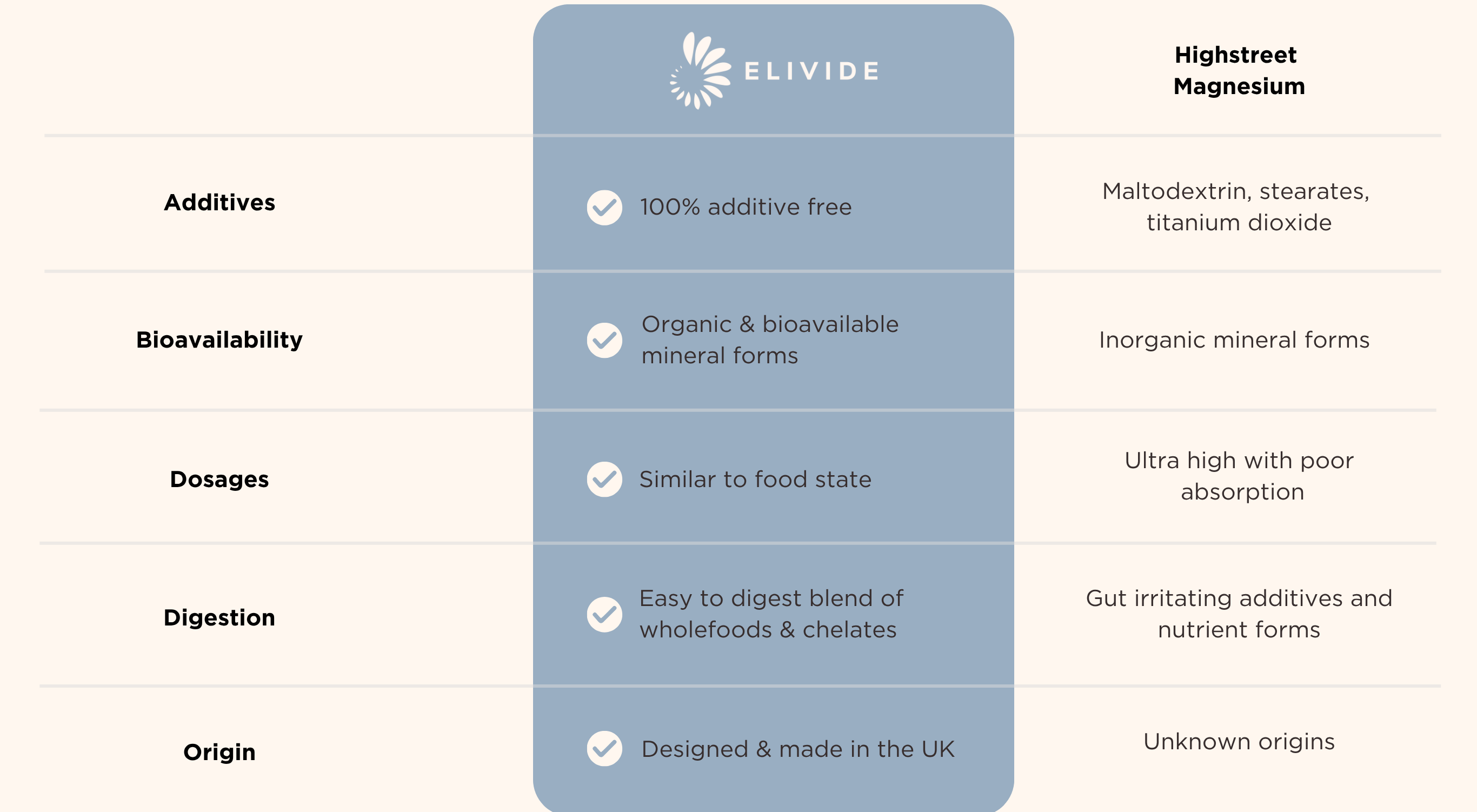
Task: Click the Bioavailability row label
Action: click(219, 340)
